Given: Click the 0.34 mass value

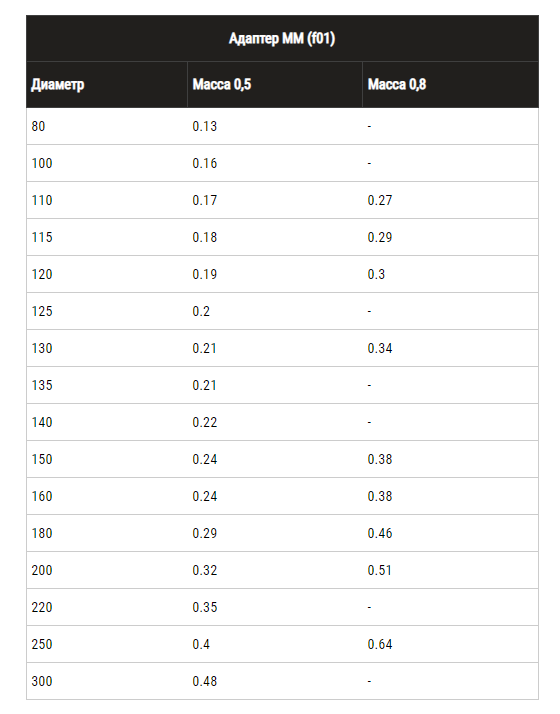Looking at the screenshot, I should [380, 348].
